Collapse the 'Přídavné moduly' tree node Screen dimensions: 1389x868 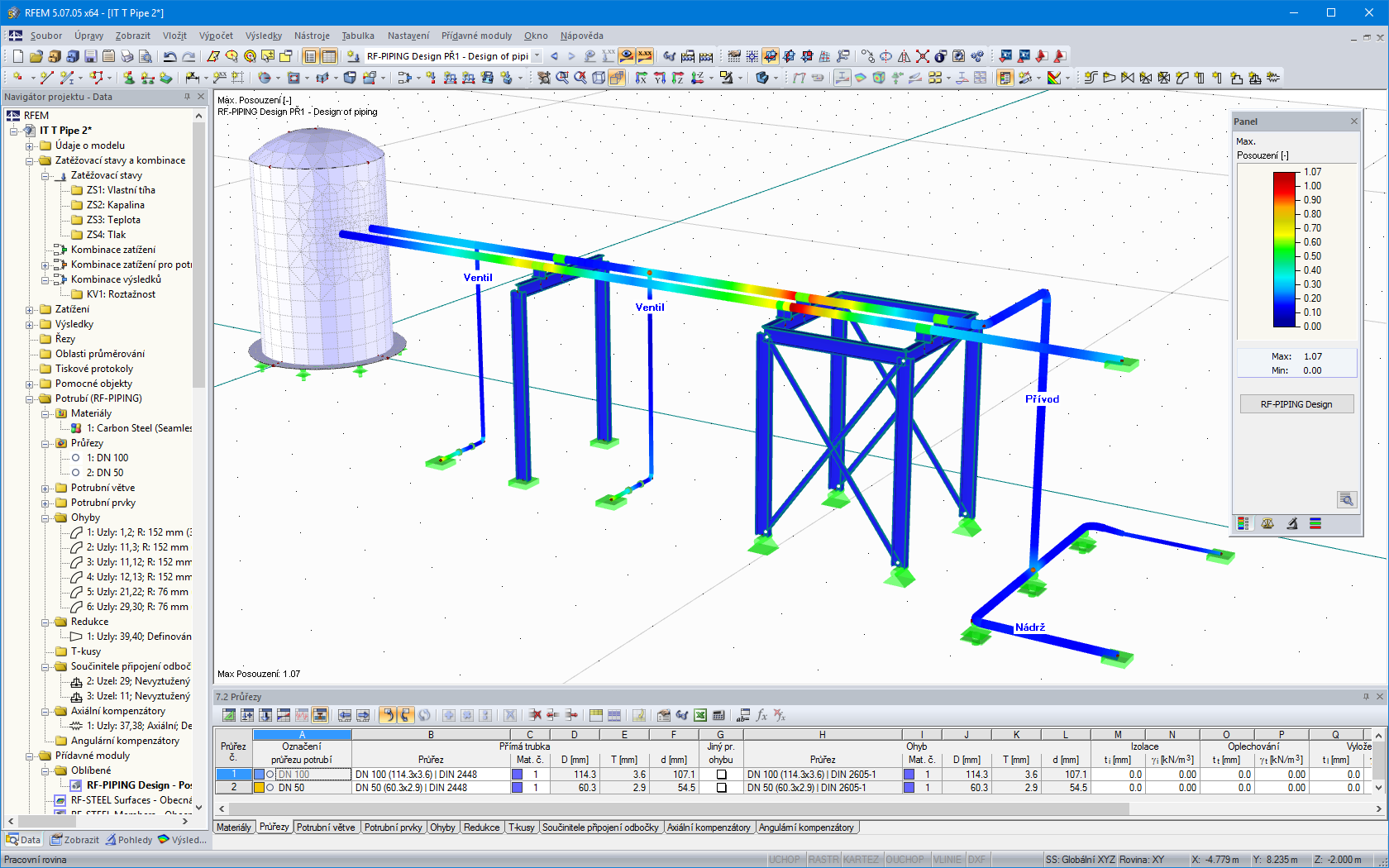pyautogui.click(x=30, y=756)
